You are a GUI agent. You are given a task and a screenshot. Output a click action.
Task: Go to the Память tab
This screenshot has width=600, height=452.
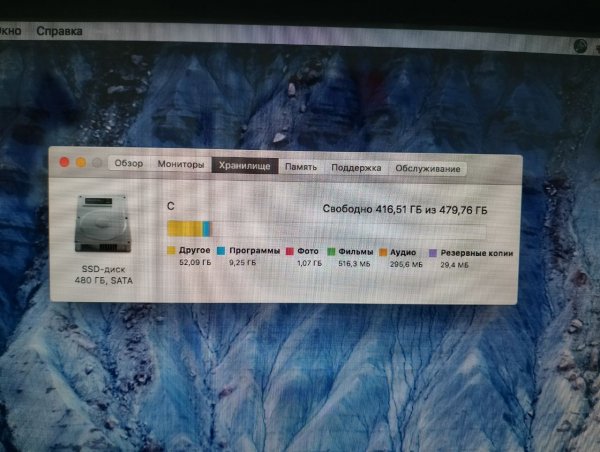click(301, 167)
